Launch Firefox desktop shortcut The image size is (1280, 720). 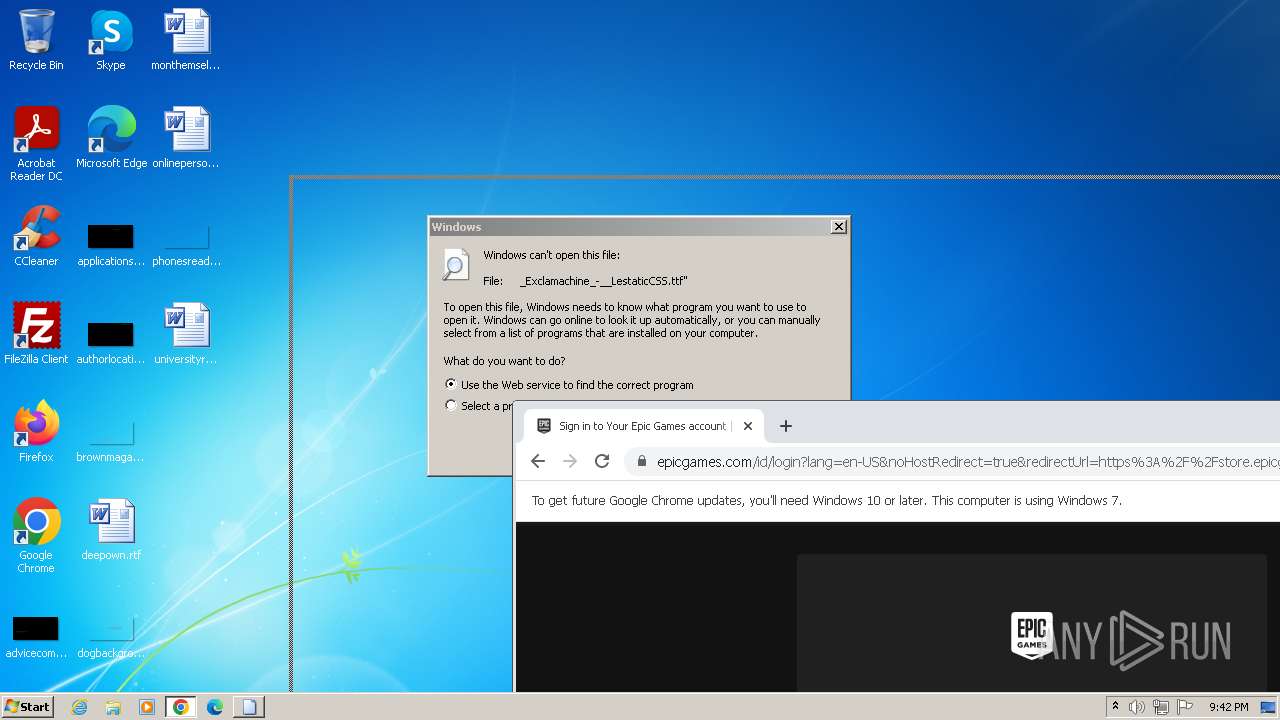36,432
